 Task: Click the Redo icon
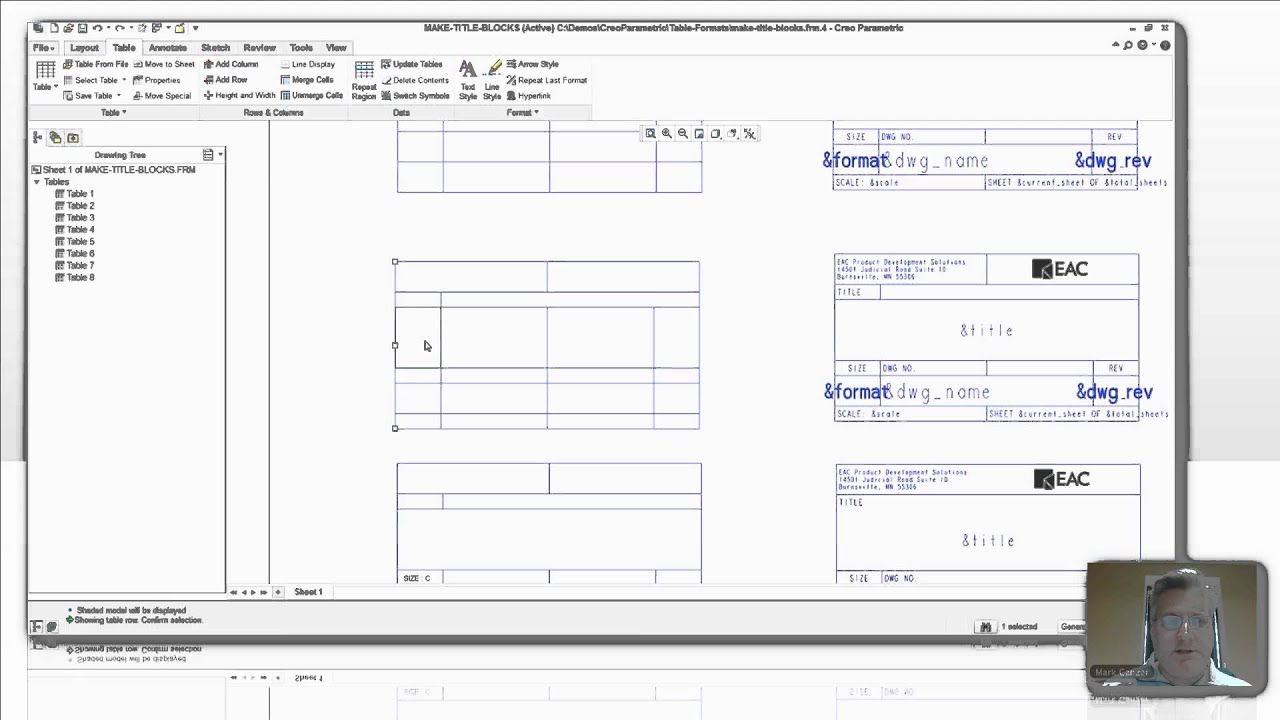click(x=119, y=28)
